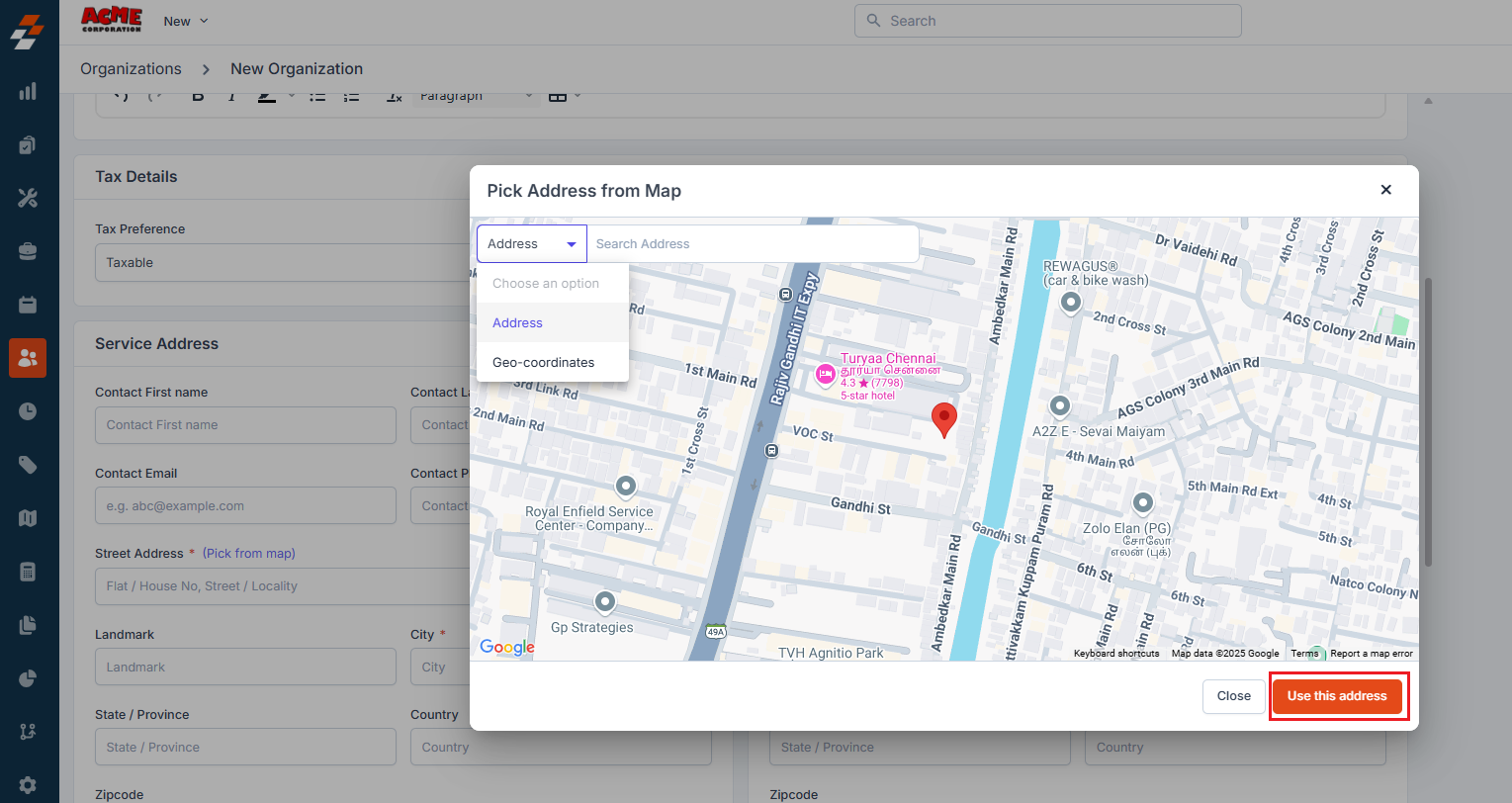Click the Close button in the modal
This screenshot has width=1512, height=803.
(x=1233, y=696)
